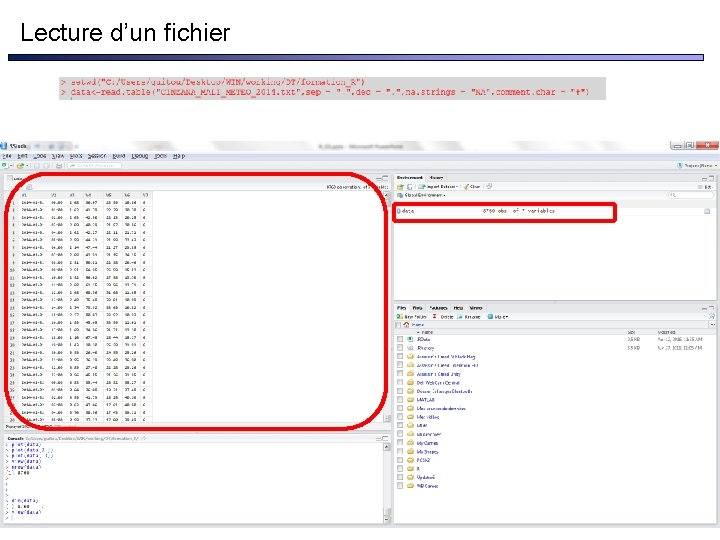Image resolution: width=720 pixels, height=540 pixels.
Task: Click the Print icon in main toolbar
Action: pyautogui.click(x=59, y=165)
